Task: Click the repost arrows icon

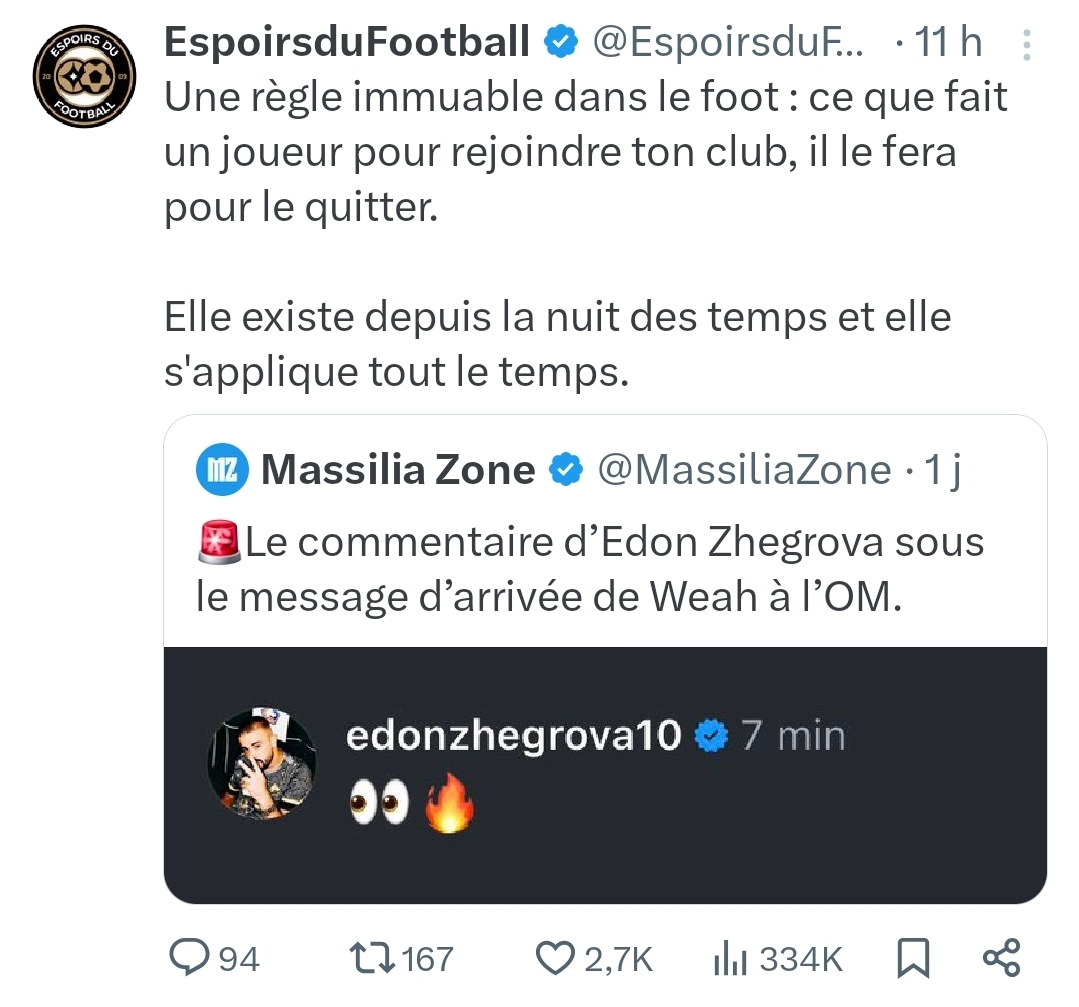Action: pyautogui.click(x=372, y=958)
